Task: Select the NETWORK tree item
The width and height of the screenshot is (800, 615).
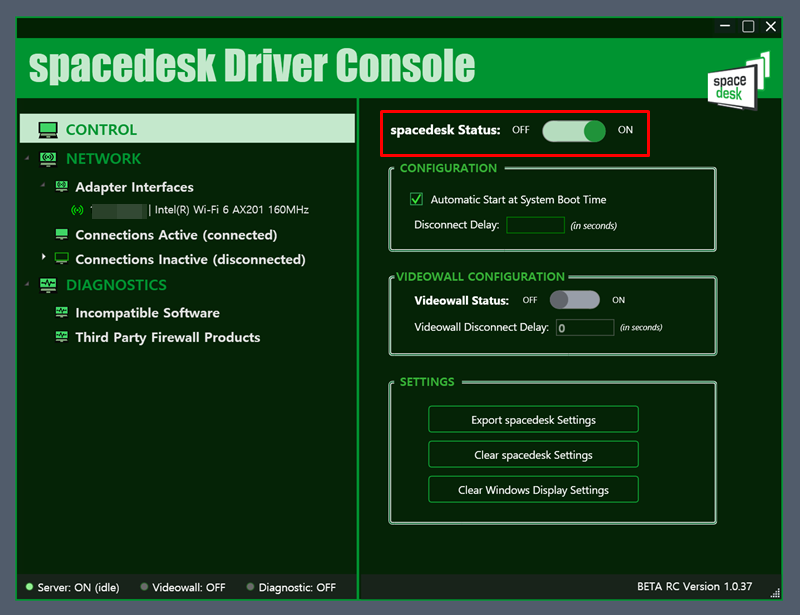Action: 104,159
